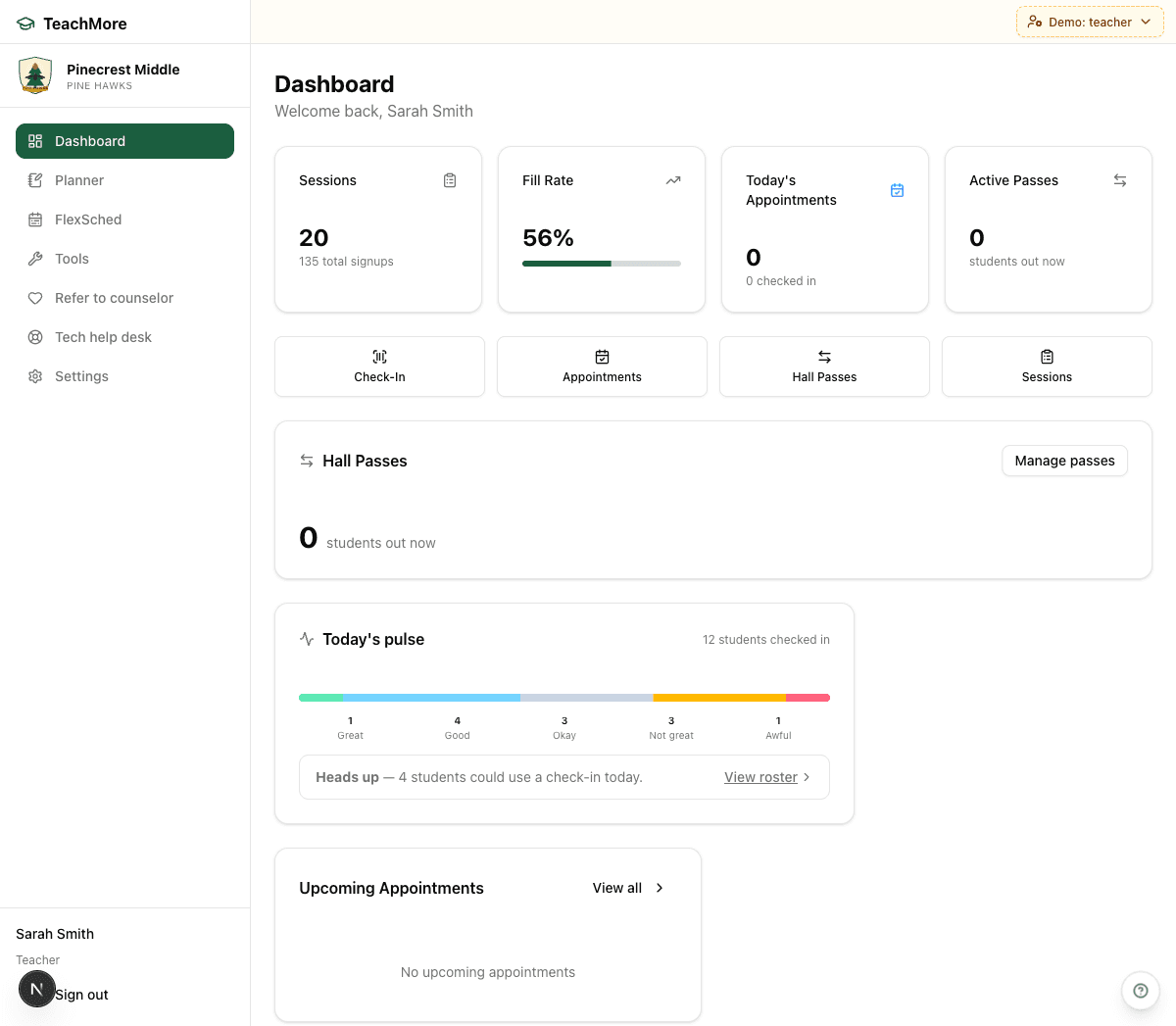
Task: Click the green Great segment of pulse bar
Action: [320, 698]
